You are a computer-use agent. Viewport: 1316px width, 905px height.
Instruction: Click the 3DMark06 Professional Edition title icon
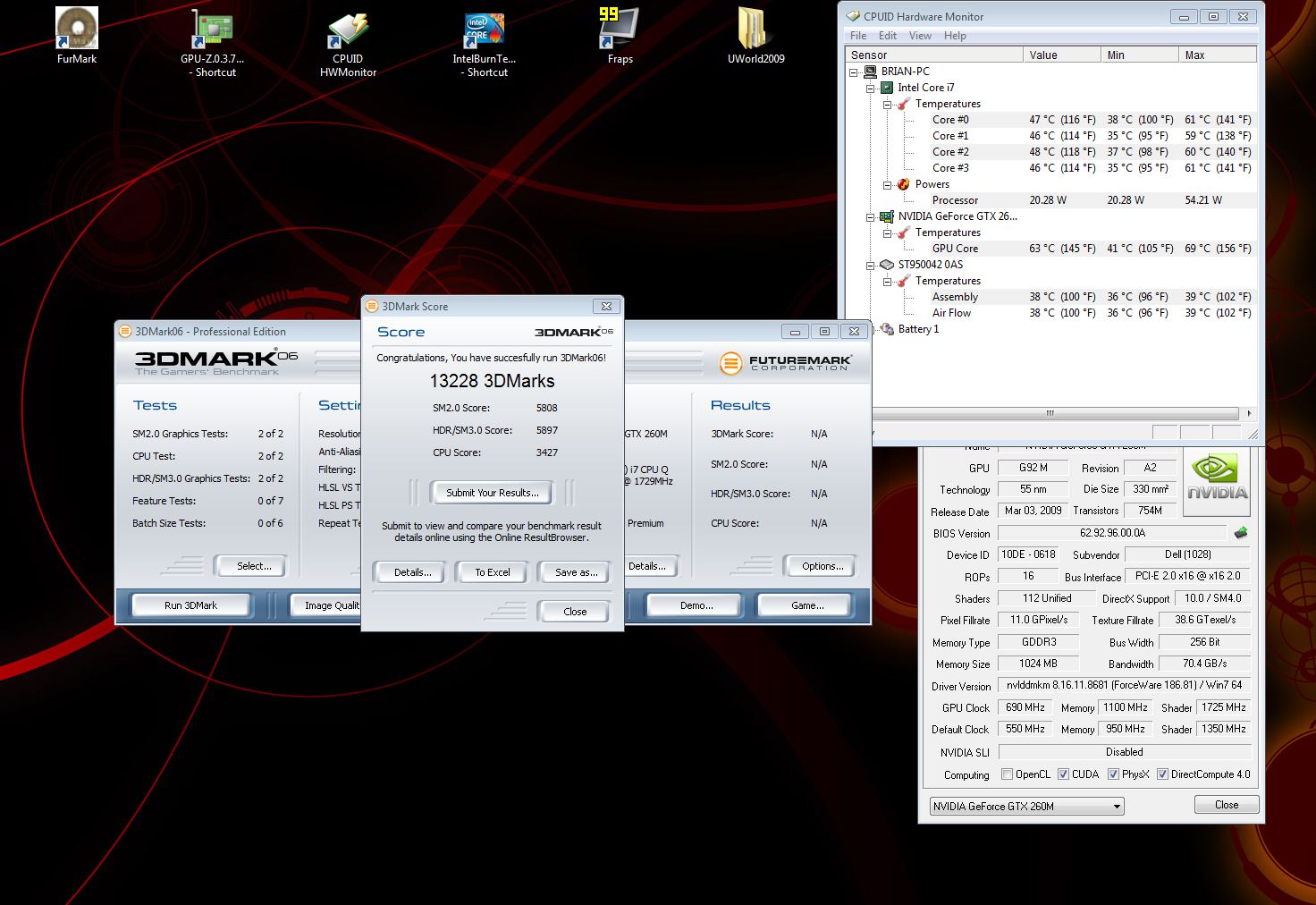[x=125, y=331]
